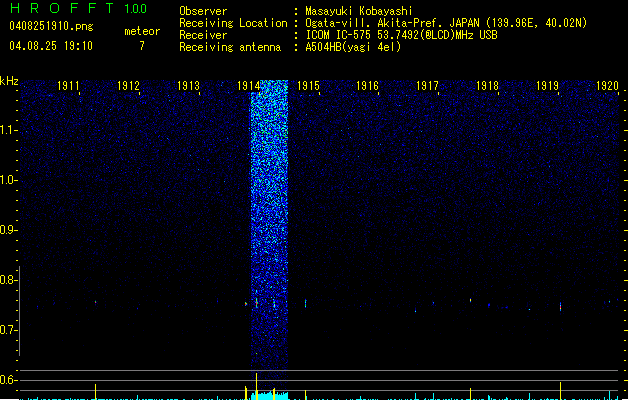Click the Receiver label

pyautogui.click(x=203, y=35)
